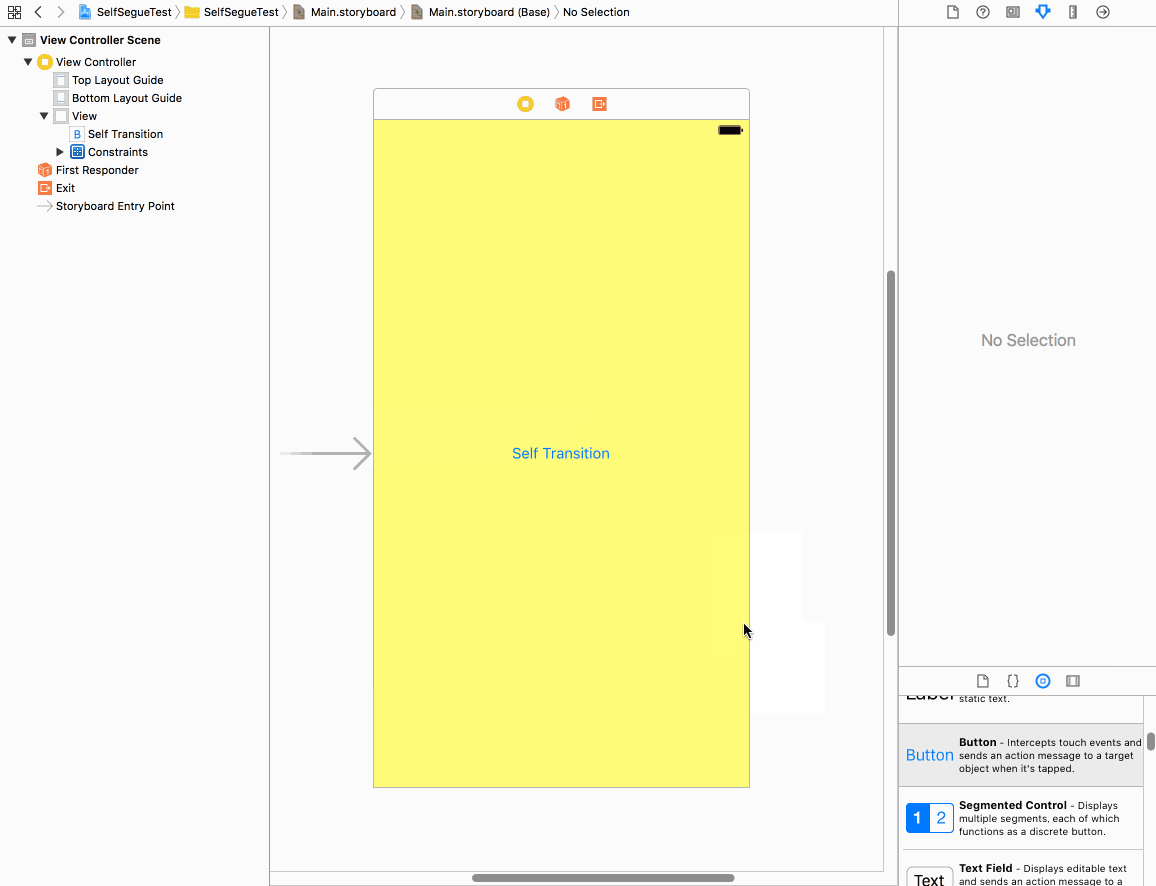Collapse the View Controller Scene group

11,40
